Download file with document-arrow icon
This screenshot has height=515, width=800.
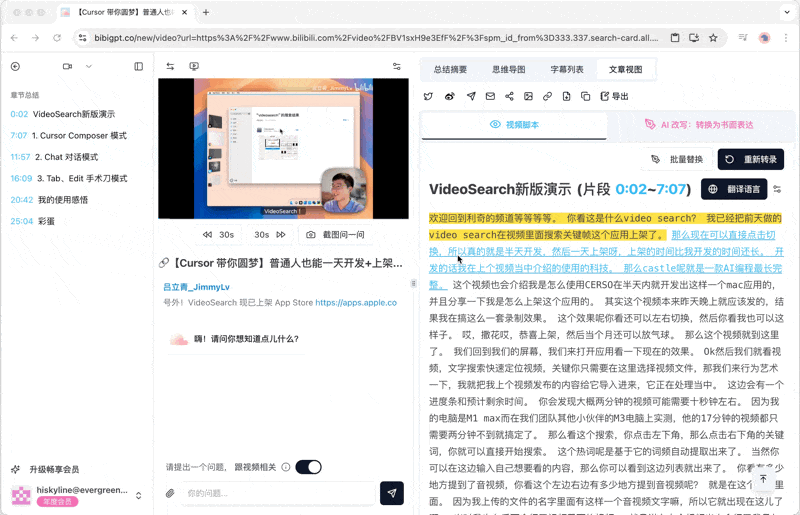point(566,96)
